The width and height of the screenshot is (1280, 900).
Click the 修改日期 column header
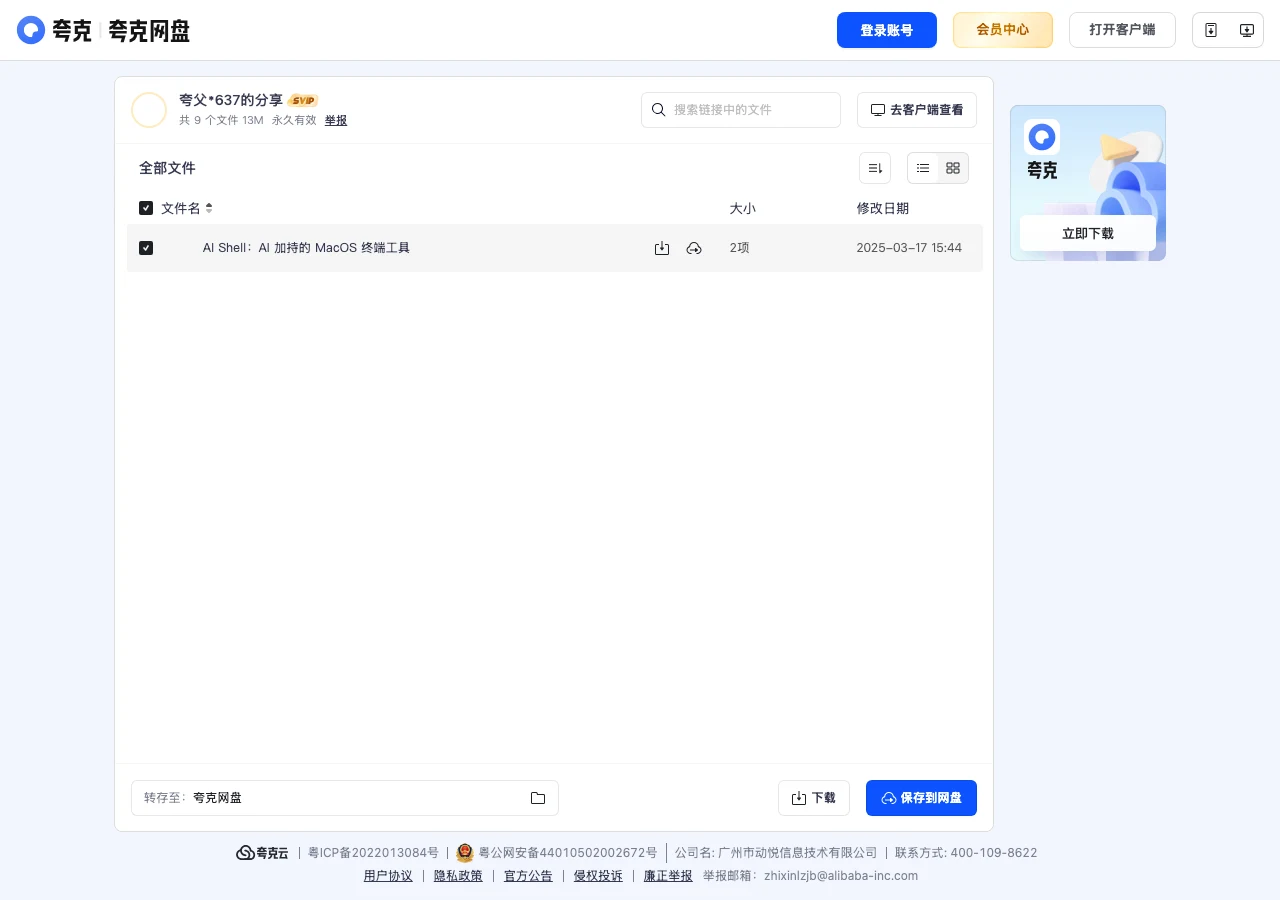[883, 208]
